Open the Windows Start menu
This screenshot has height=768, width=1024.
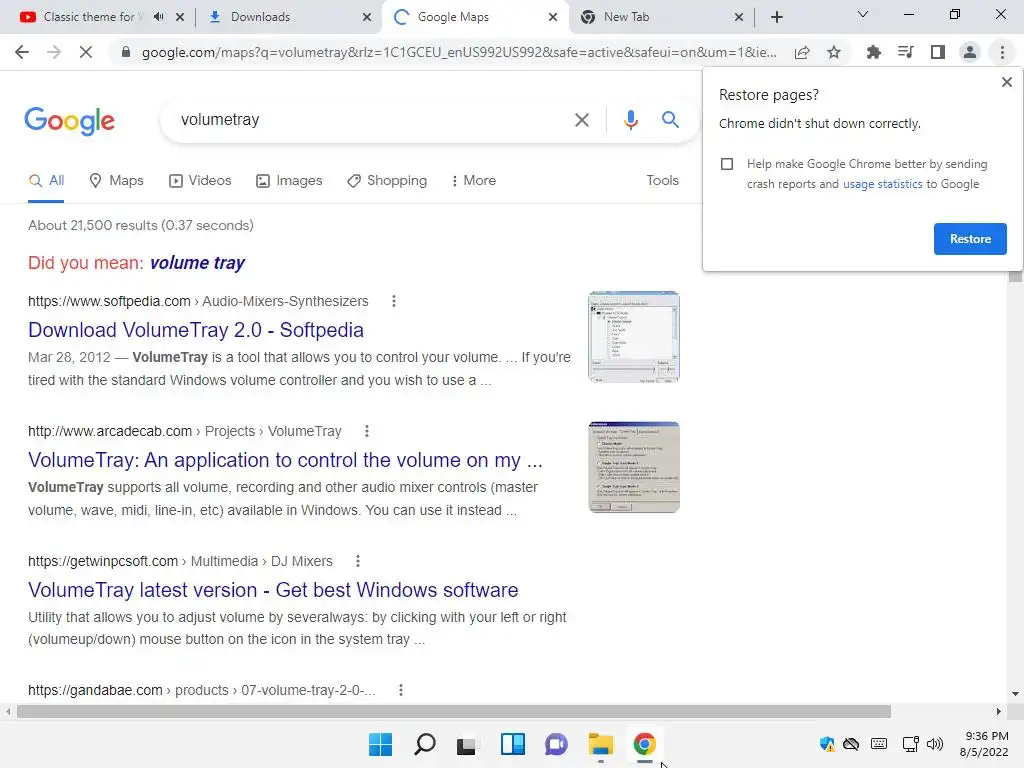pyautogui.click(x=380, y=744)
